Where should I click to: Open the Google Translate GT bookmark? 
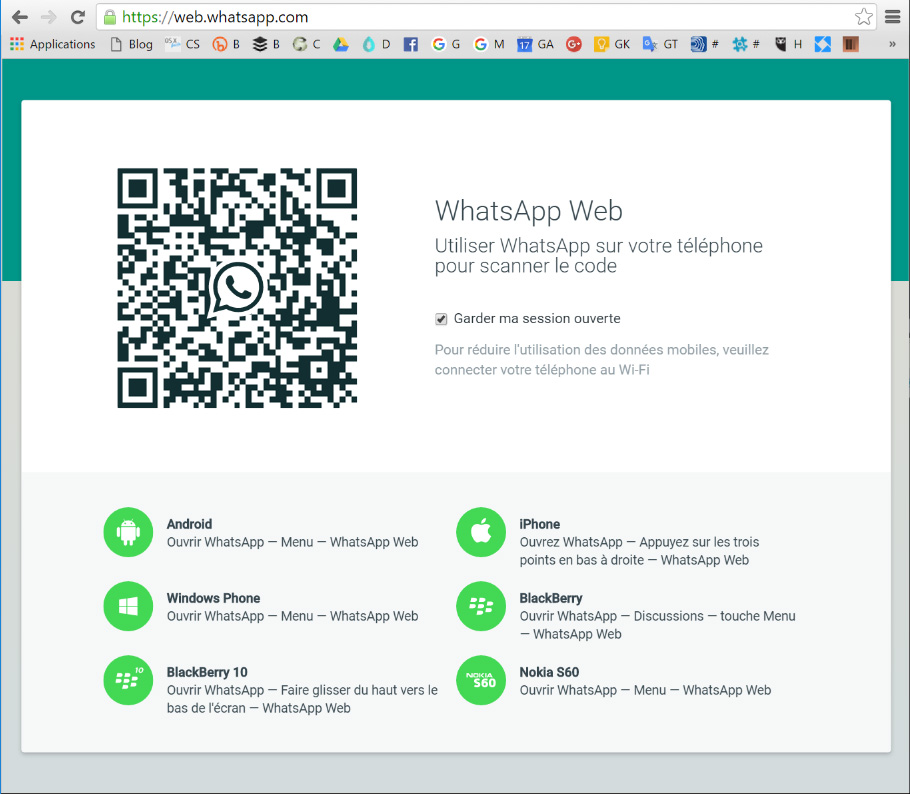660,44
